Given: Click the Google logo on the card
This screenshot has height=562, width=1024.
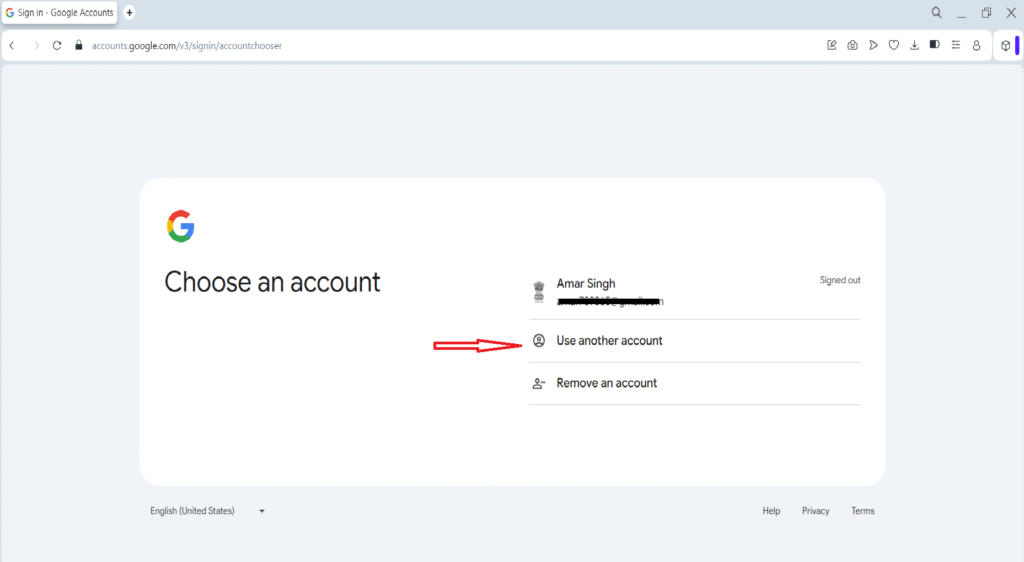Looking at the screenshot, I should click(181, 226).
